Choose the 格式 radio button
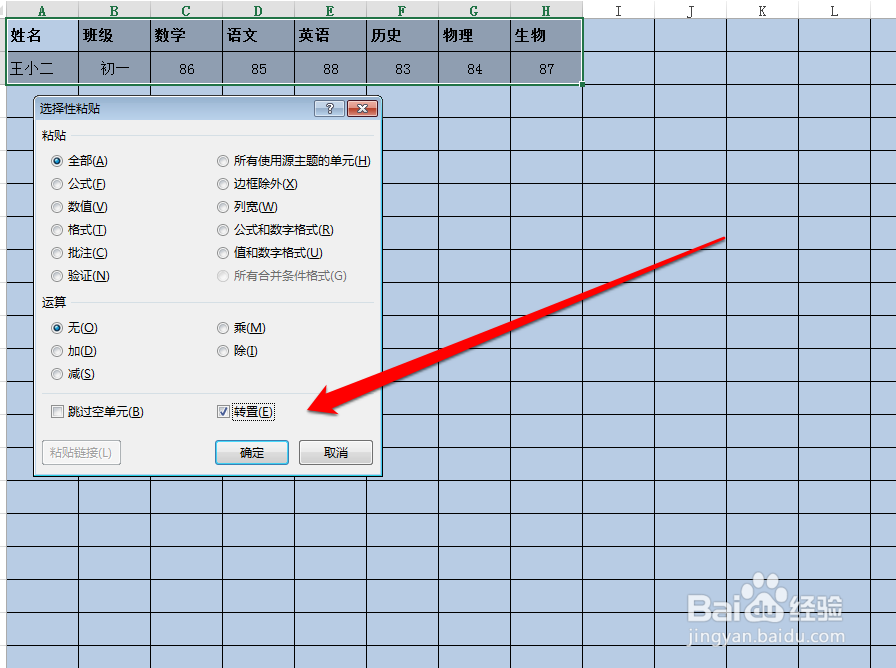896x668 pixels. tap(57, 229)
